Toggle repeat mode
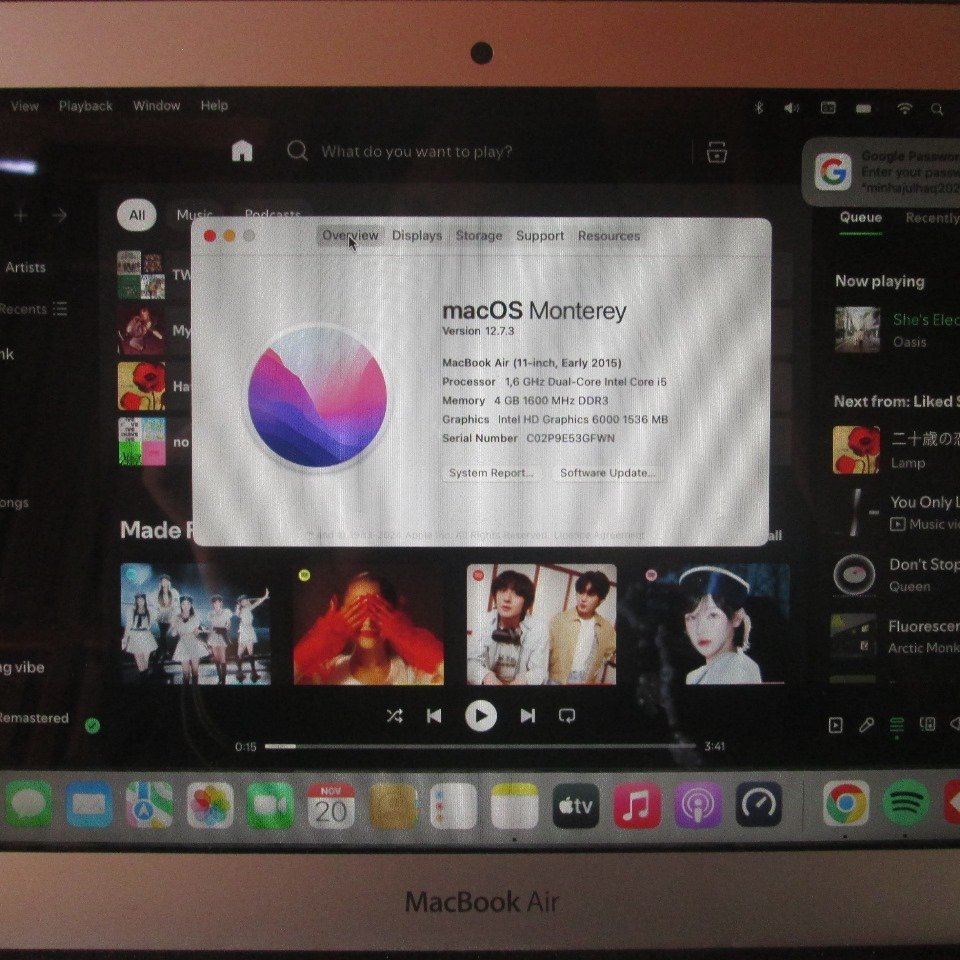The image size is (960, 960). [x=566, y=716]
